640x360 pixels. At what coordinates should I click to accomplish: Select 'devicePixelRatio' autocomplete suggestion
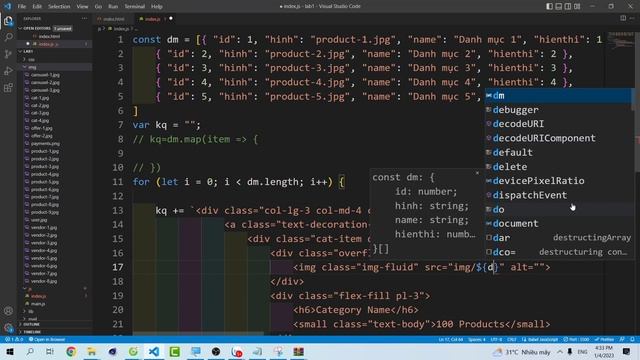558,181
